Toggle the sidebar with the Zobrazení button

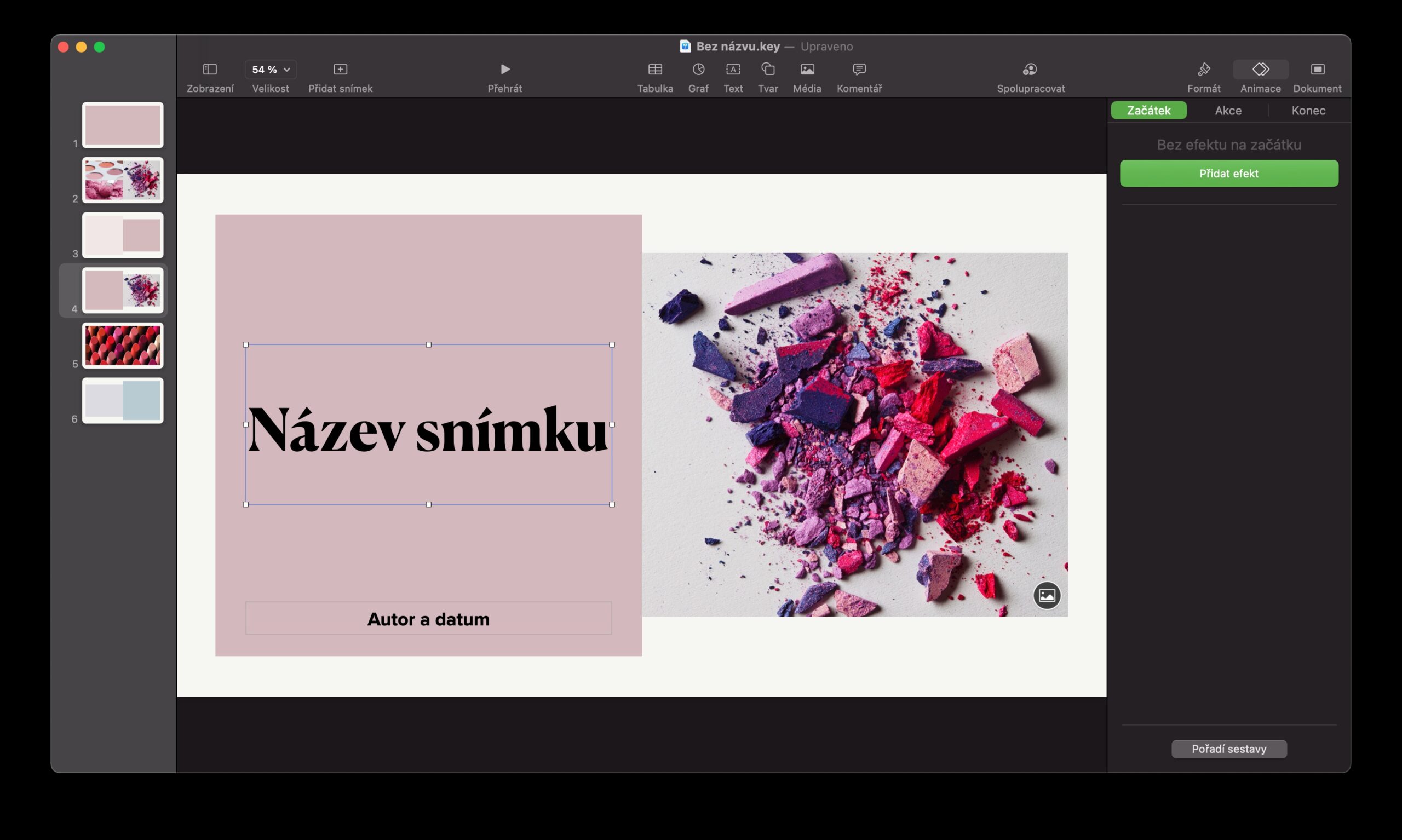210,69
